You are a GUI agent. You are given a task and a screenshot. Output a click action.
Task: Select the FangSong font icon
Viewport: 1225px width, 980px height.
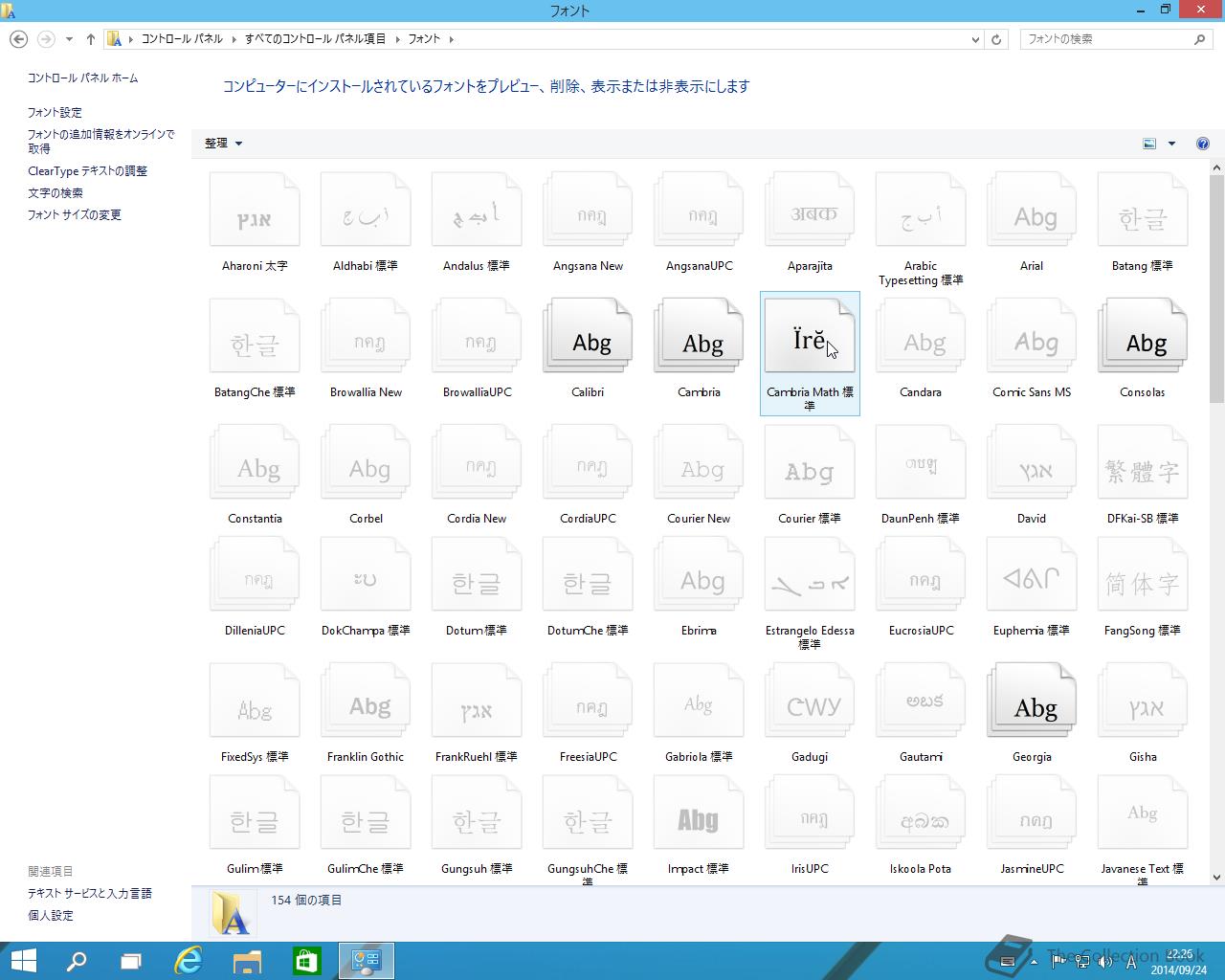[1143, 574]
